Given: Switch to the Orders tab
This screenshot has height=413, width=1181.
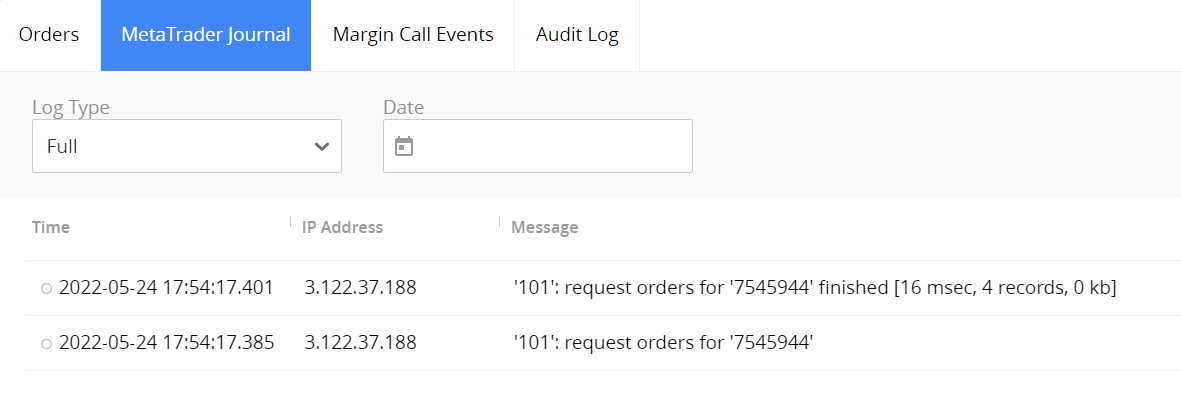Looking at the screenshot, I should [49, 35].
